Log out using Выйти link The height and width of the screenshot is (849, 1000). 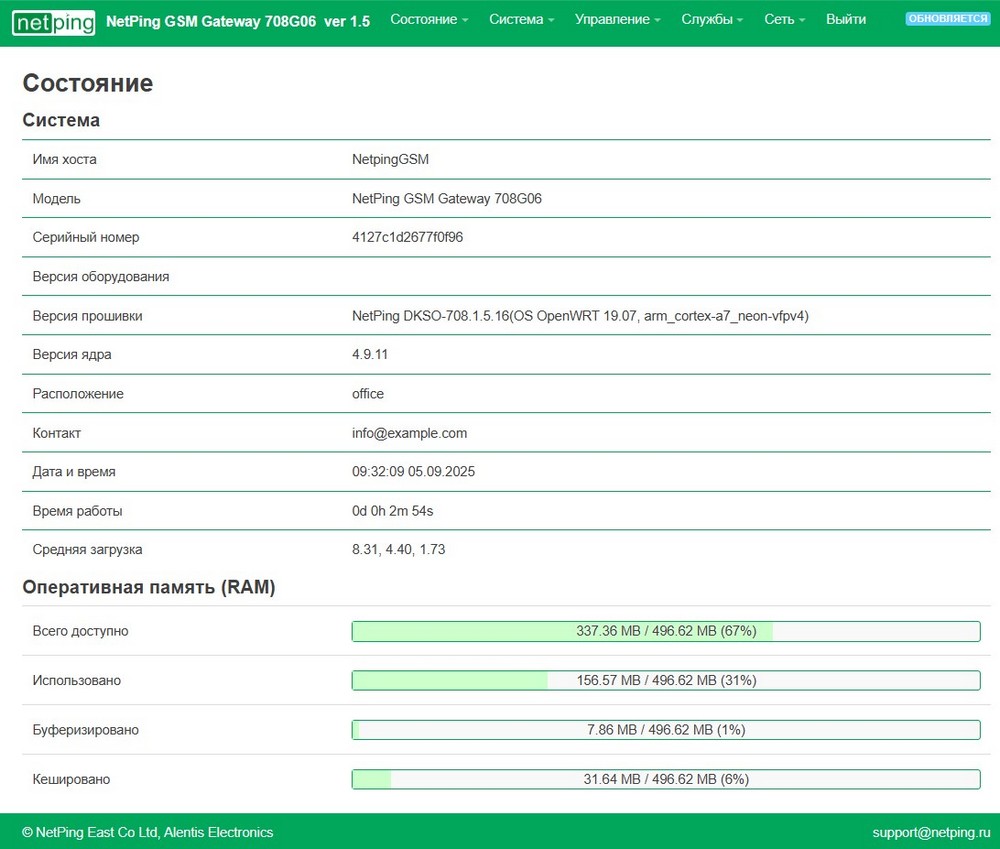[846, 20]
